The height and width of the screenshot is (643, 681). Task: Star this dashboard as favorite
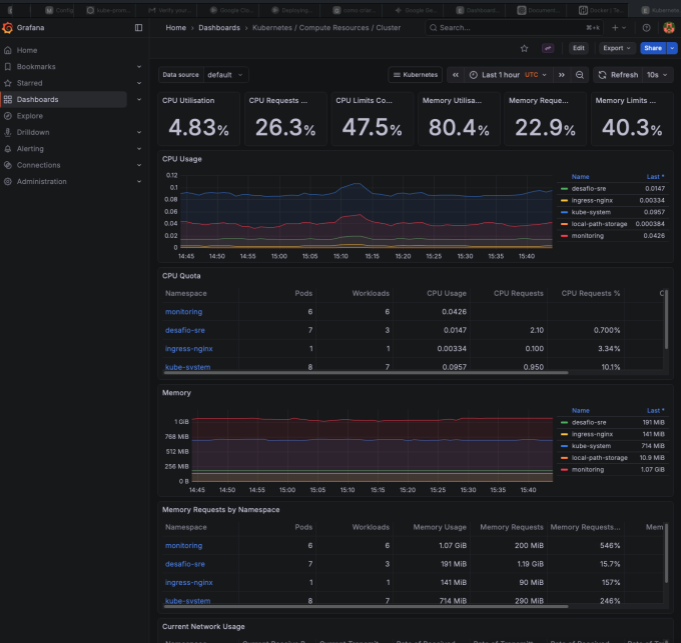click(x=524, y=48)
